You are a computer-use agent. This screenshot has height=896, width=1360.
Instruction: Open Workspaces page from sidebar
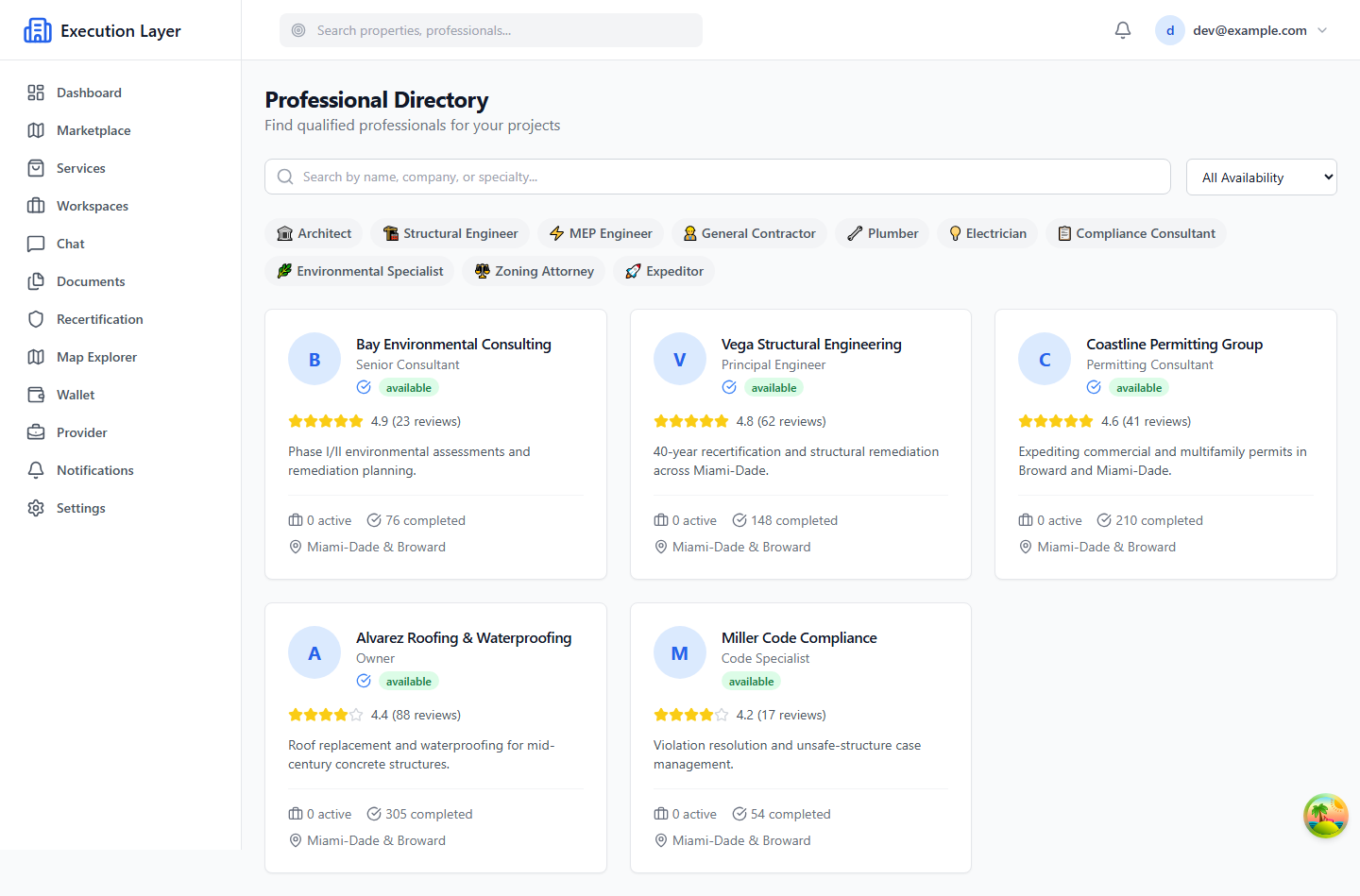tap(121, 206)
